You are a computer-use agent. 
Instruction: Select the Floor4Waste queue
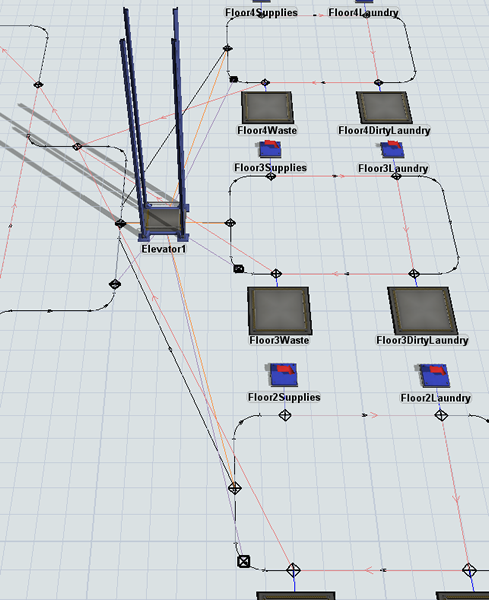coord(268,107)
